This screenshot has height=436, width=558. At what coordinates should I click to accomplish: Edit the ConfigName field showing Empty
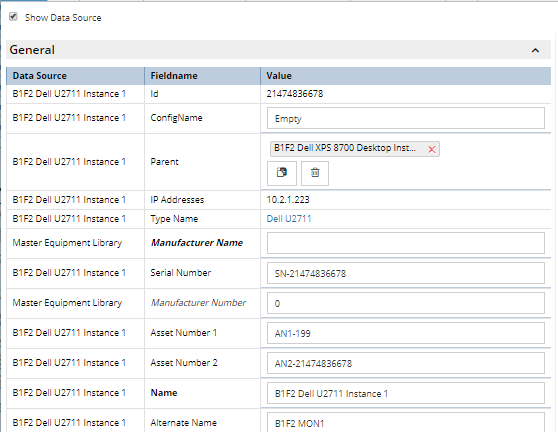406,118
